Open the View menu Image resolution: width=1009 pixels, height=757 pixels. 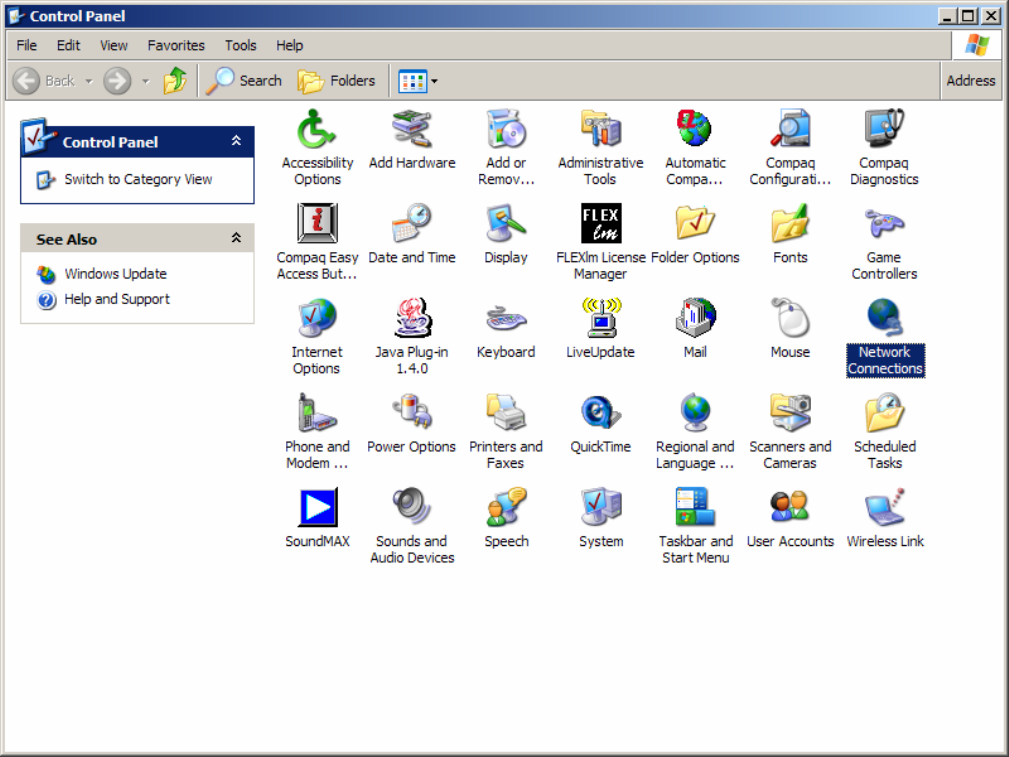click(113, 45)
